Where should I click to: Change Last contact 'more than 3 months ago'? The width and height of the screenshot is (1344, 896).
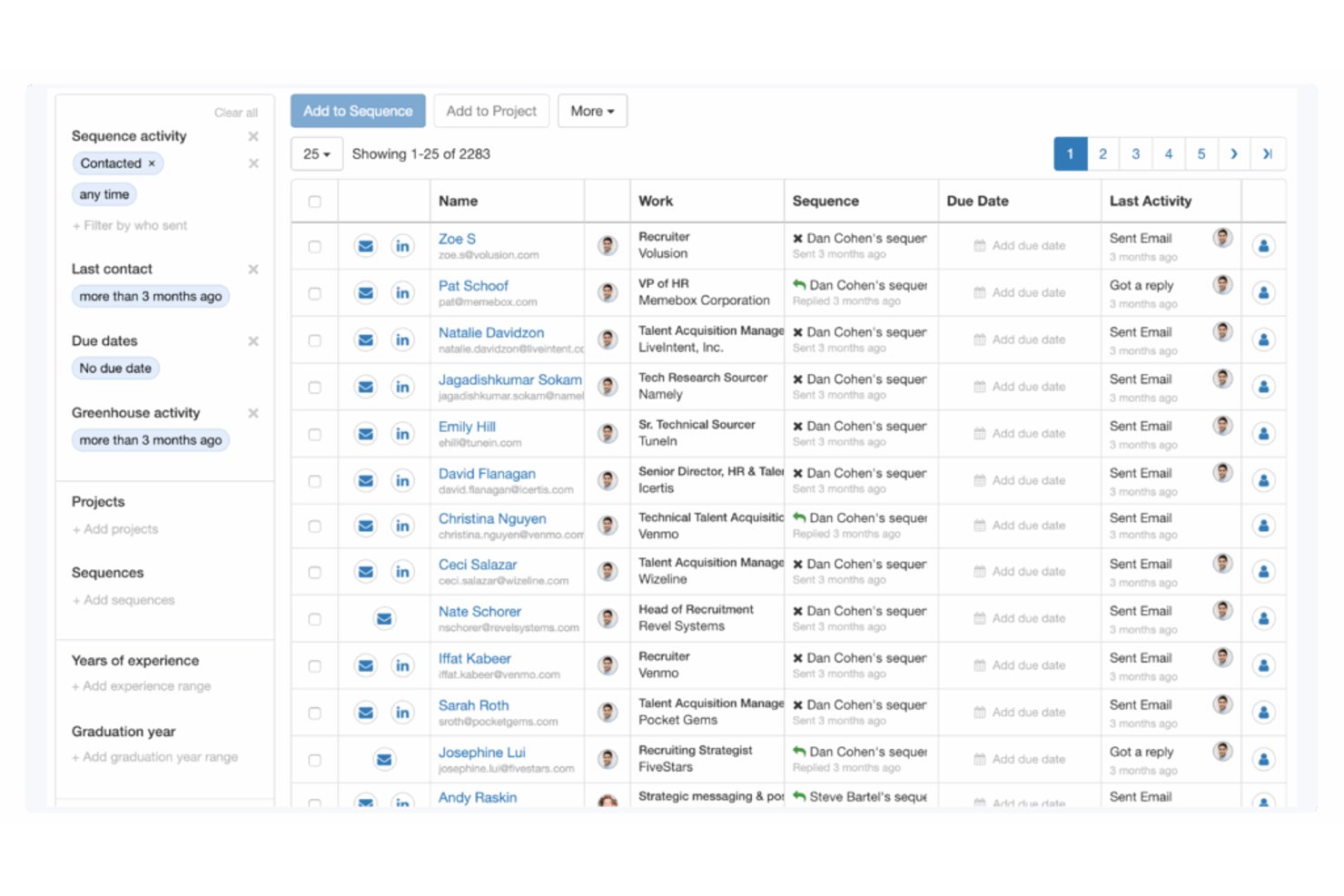click(151, 297)
